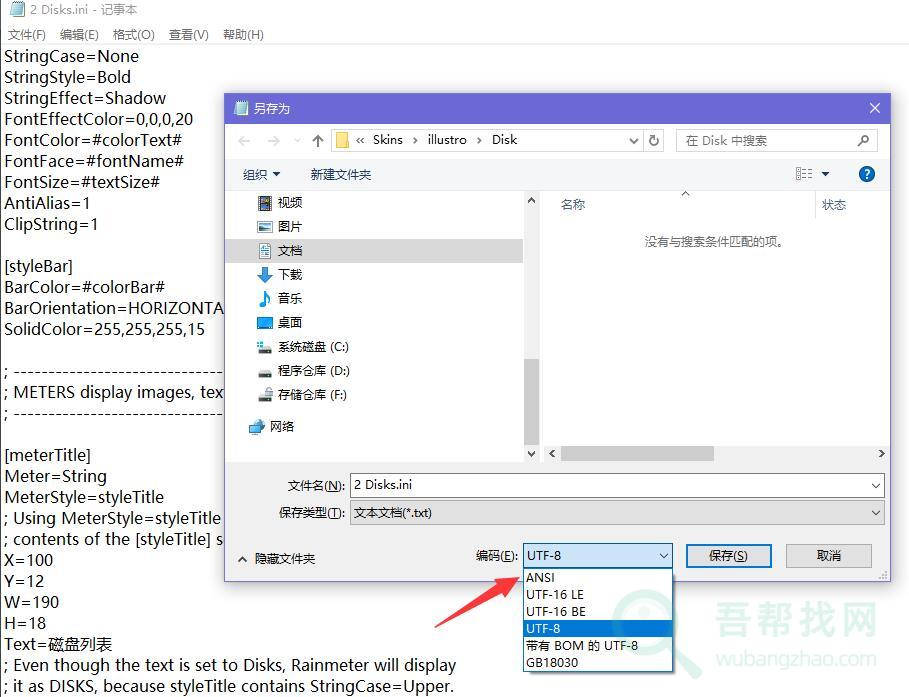Open the 格式(O) menu

[132, 35]
